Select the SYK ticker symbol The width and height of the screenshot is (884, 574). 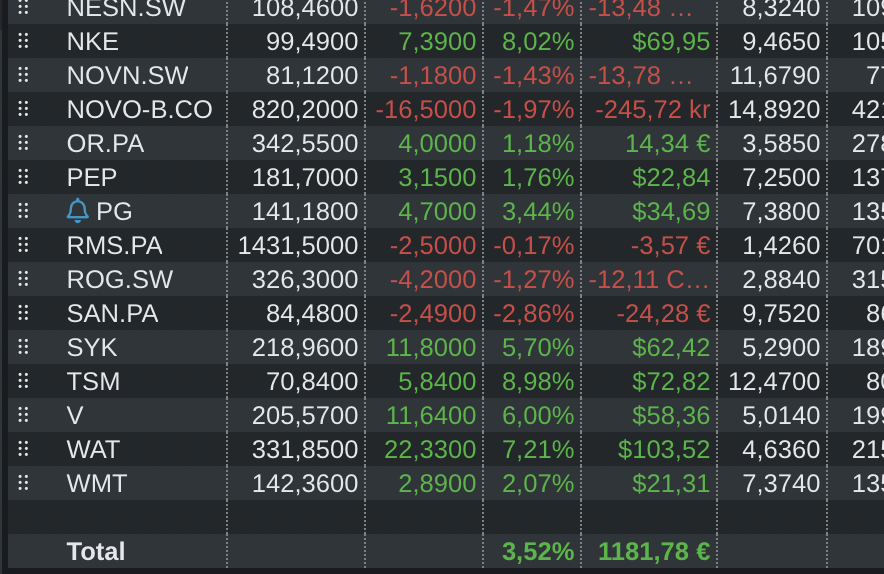click(x=92, y=347)
